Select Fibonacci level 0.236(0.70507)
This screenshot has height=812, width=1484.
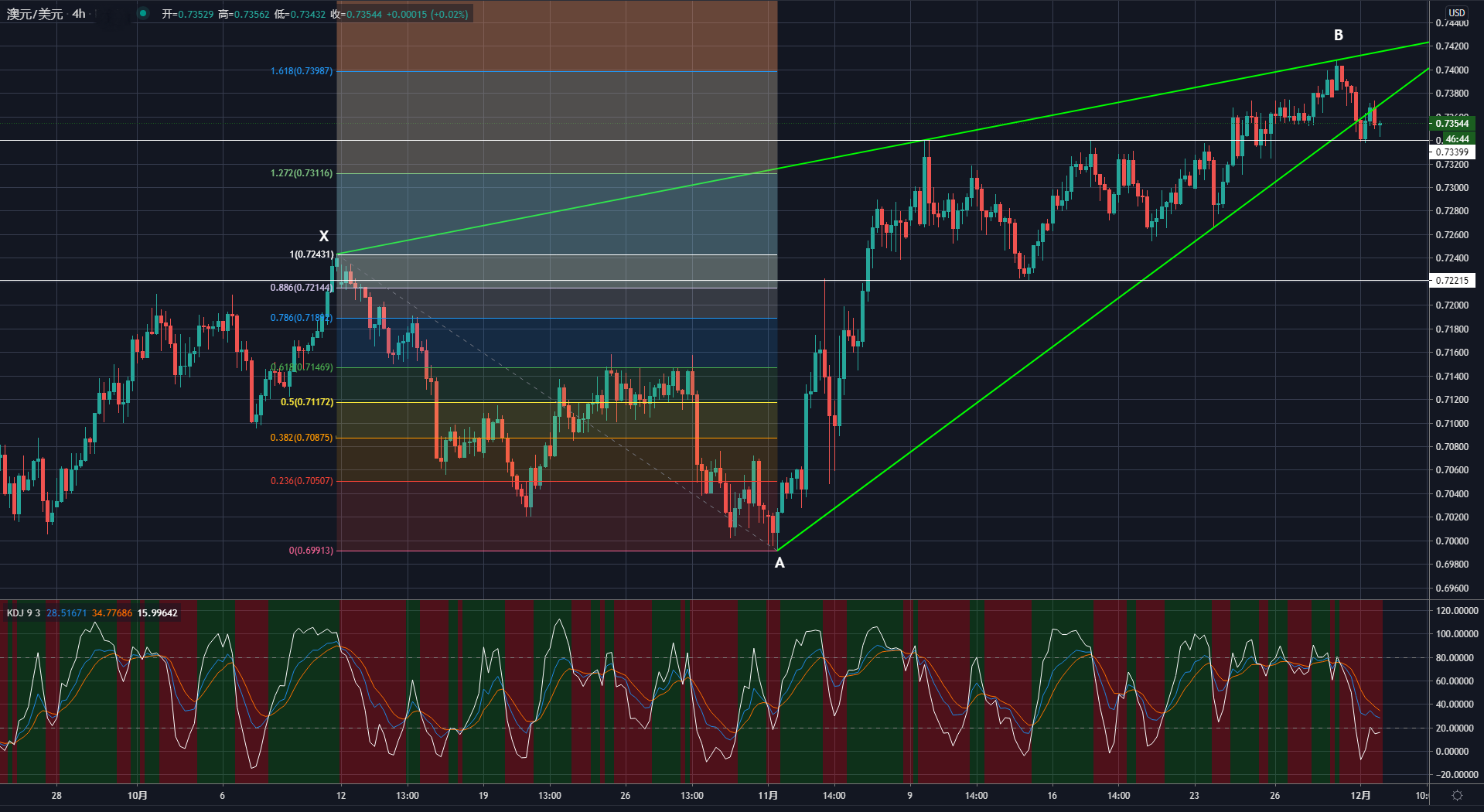(302, 481)
